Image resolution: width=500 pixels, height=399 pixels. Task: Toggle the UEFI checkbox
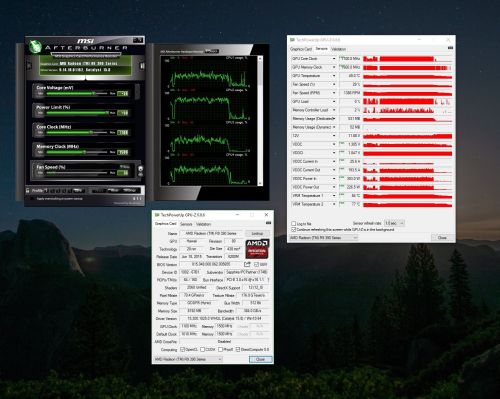tap(256, 264)
